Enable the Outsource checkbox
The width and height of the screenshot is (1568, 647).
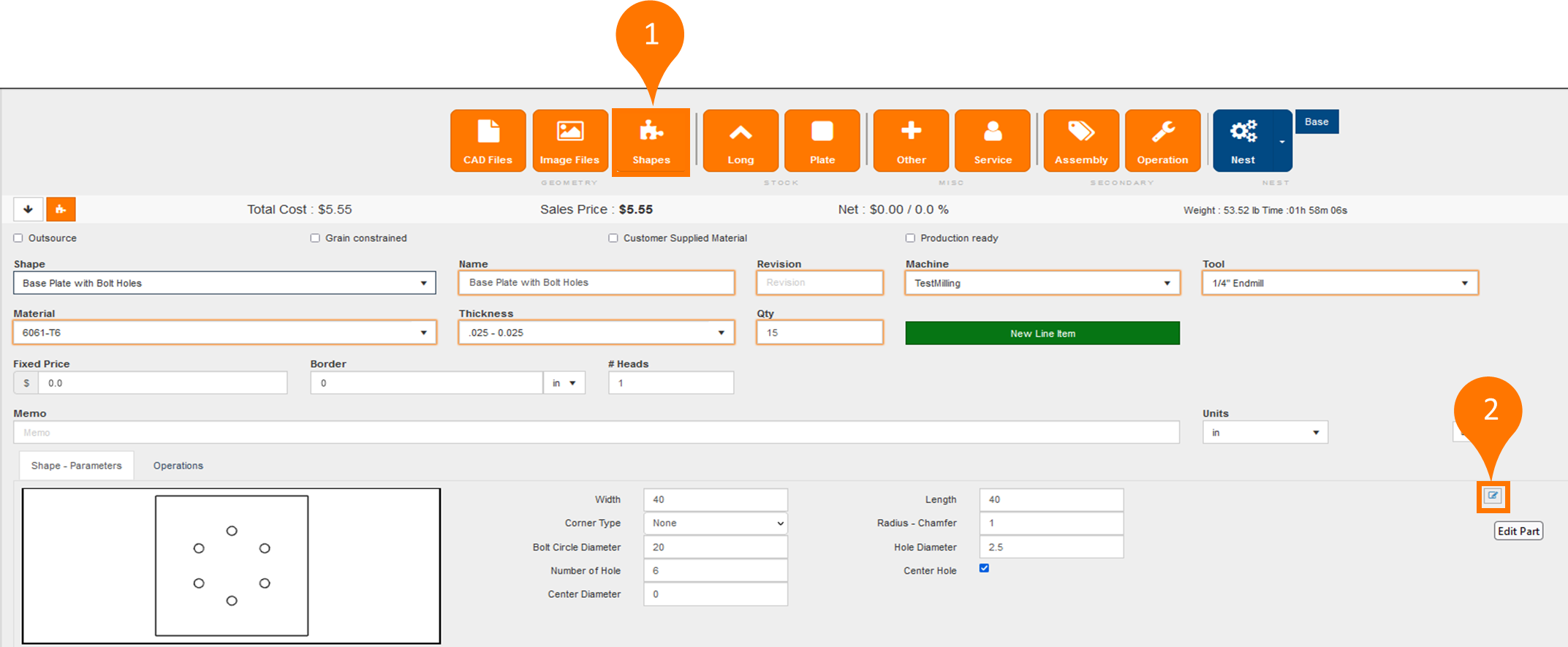point(18,238)
